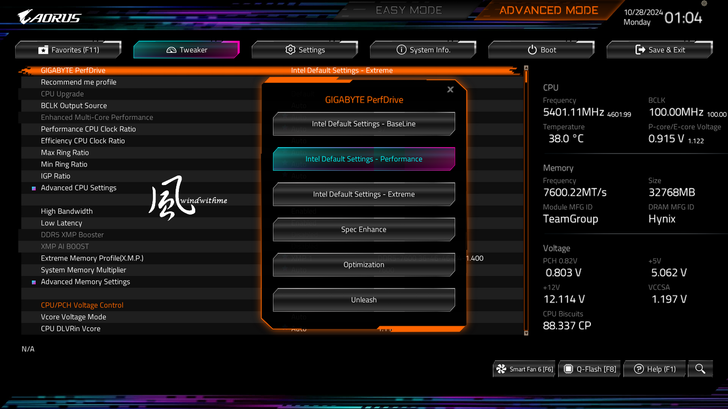
Task: Click the date and time display
Action: pyautogui.click(x=663, y=17)
